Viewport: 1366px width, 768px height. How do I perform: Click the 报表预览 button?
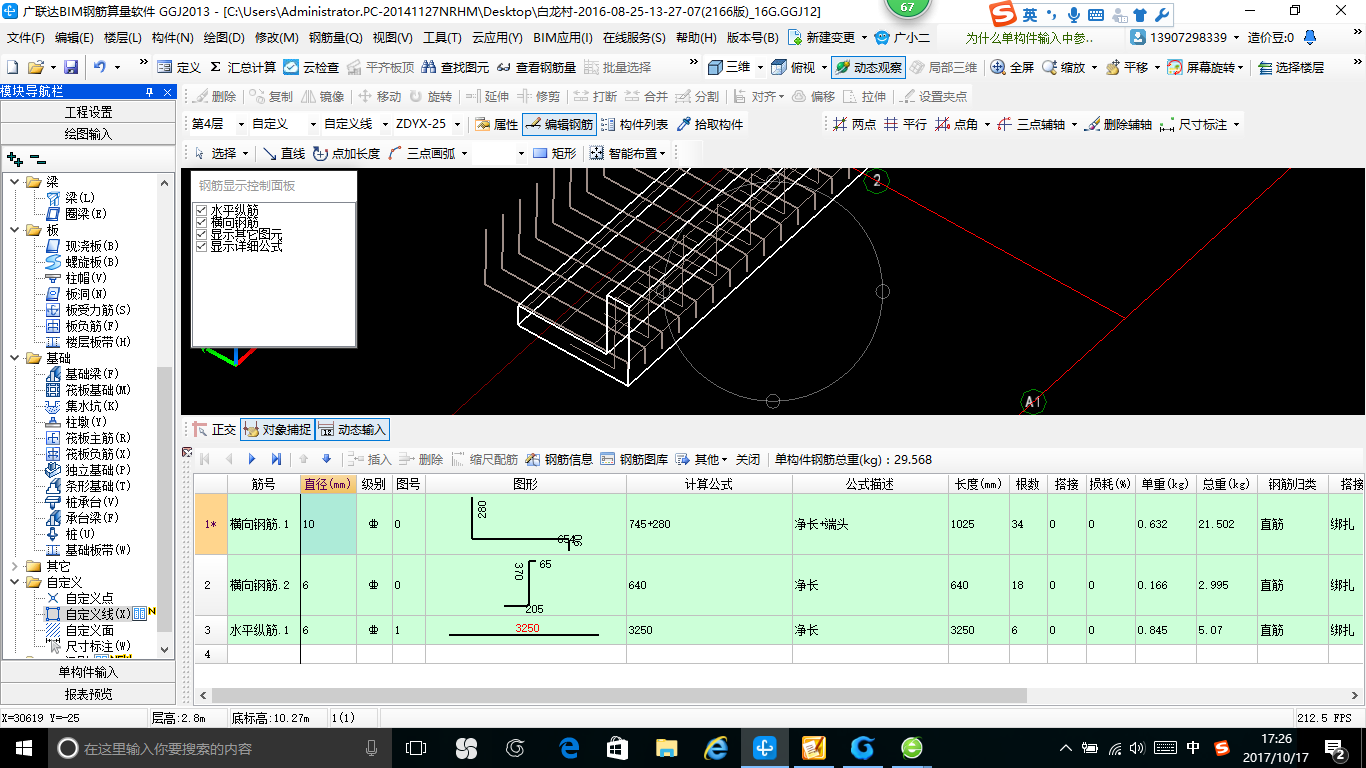pos(88,693)
